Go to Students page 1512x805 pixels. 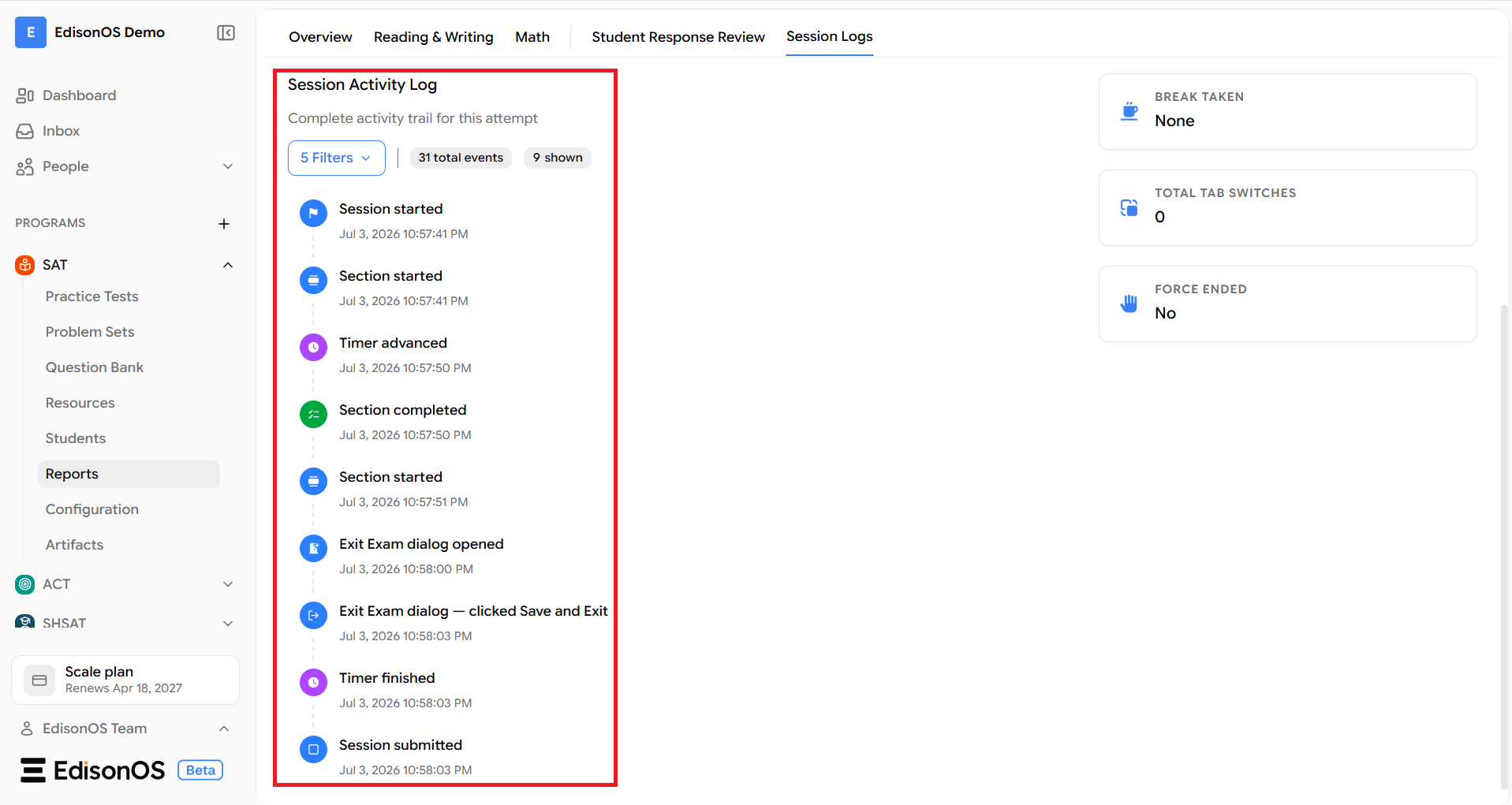click(76, 438)
